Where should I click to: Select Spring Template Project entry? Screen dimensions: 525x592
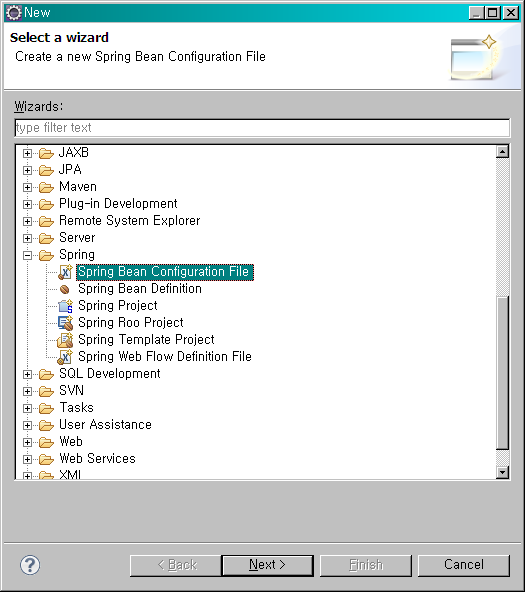pyautogui.click(x=146, y=340)
